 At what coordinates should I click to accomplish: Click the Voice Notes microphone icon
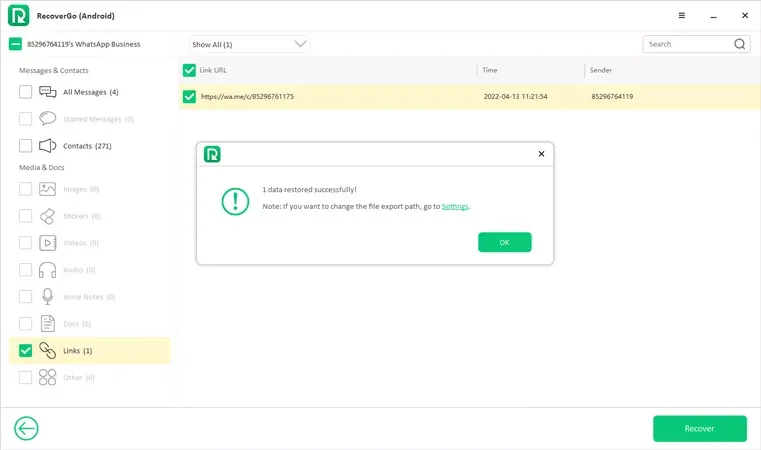48,297
